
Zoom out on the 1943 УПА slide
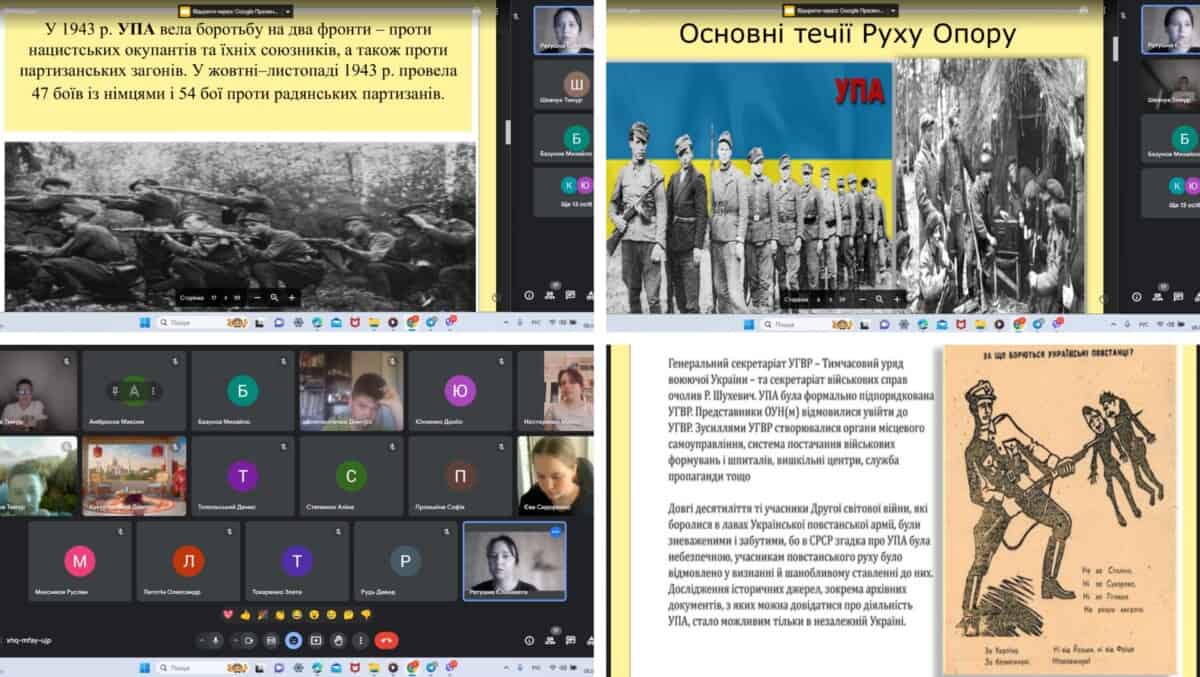point(258,297)
